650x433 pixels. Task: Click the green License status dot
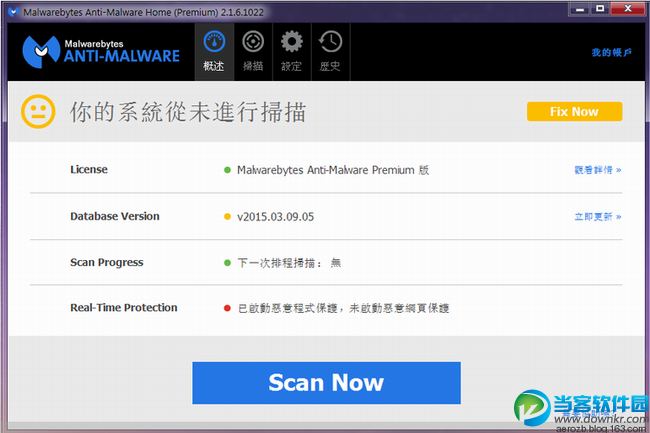(227, 170)
